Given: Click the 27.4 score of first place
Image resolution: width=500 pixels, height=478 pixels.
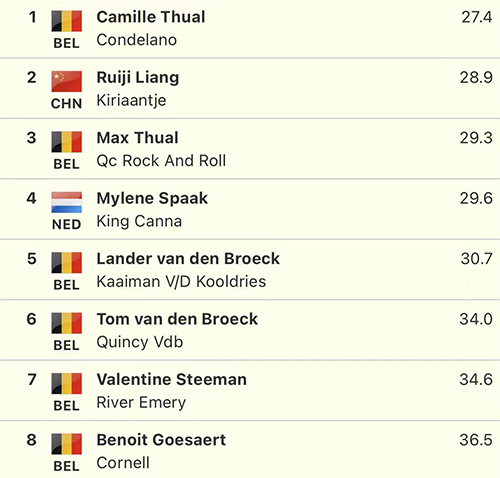Looking at the screenshot, I should point(477,17).
